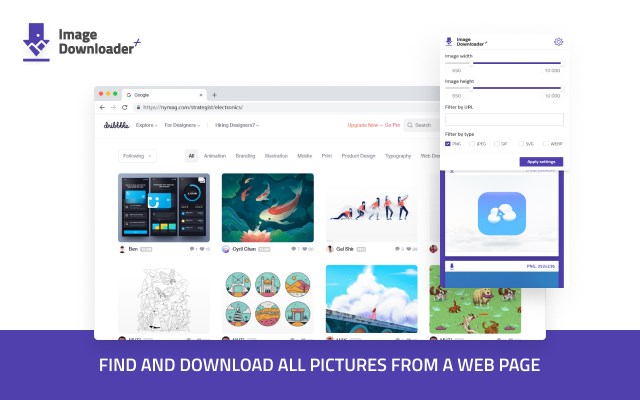Close the Google browser tab
Viewport: 640px width, 400px height.
(x=201, y=95)
